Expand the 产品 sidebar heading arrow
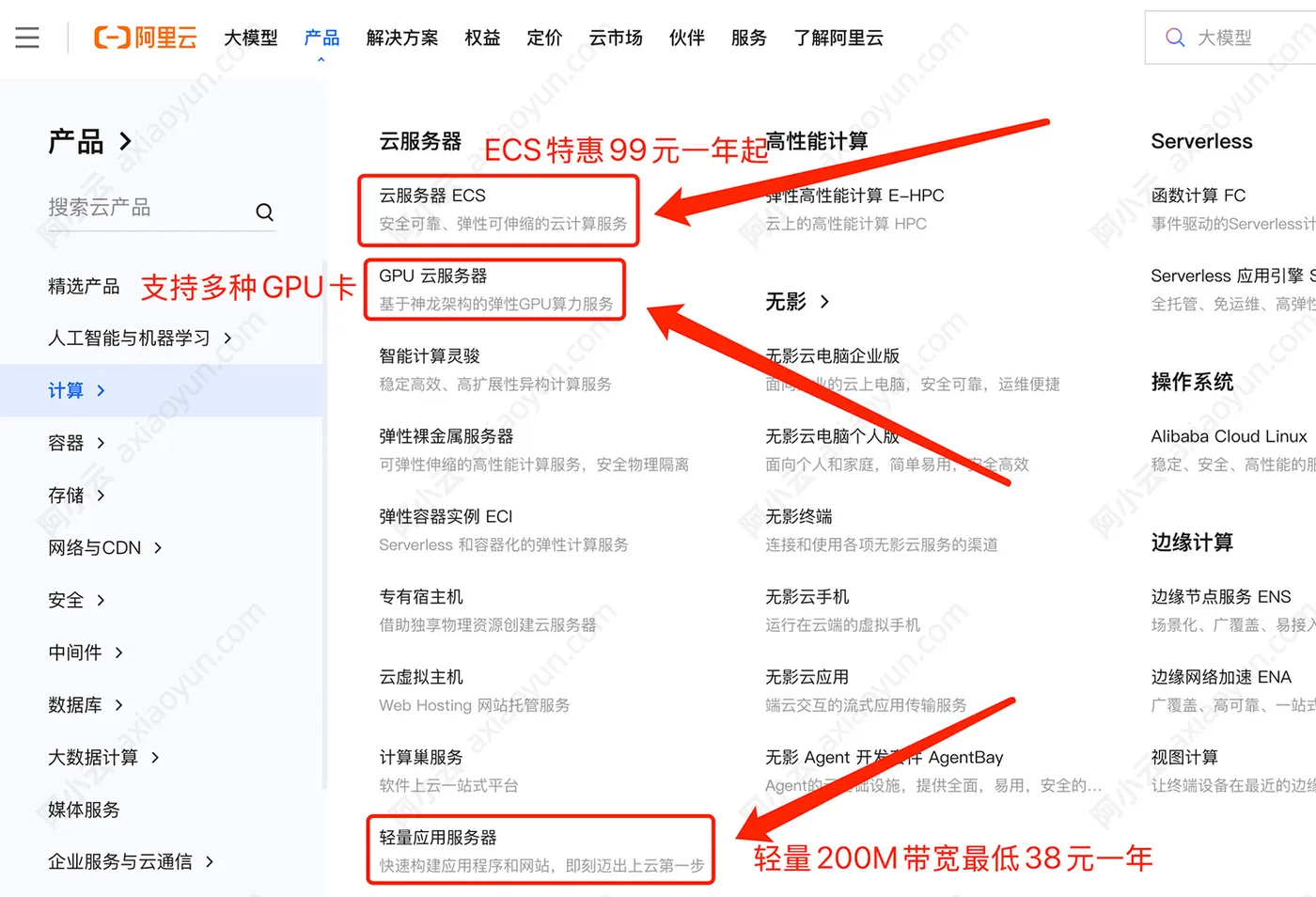This screenshot has width=1316, height=897. (x=125, y=142)
